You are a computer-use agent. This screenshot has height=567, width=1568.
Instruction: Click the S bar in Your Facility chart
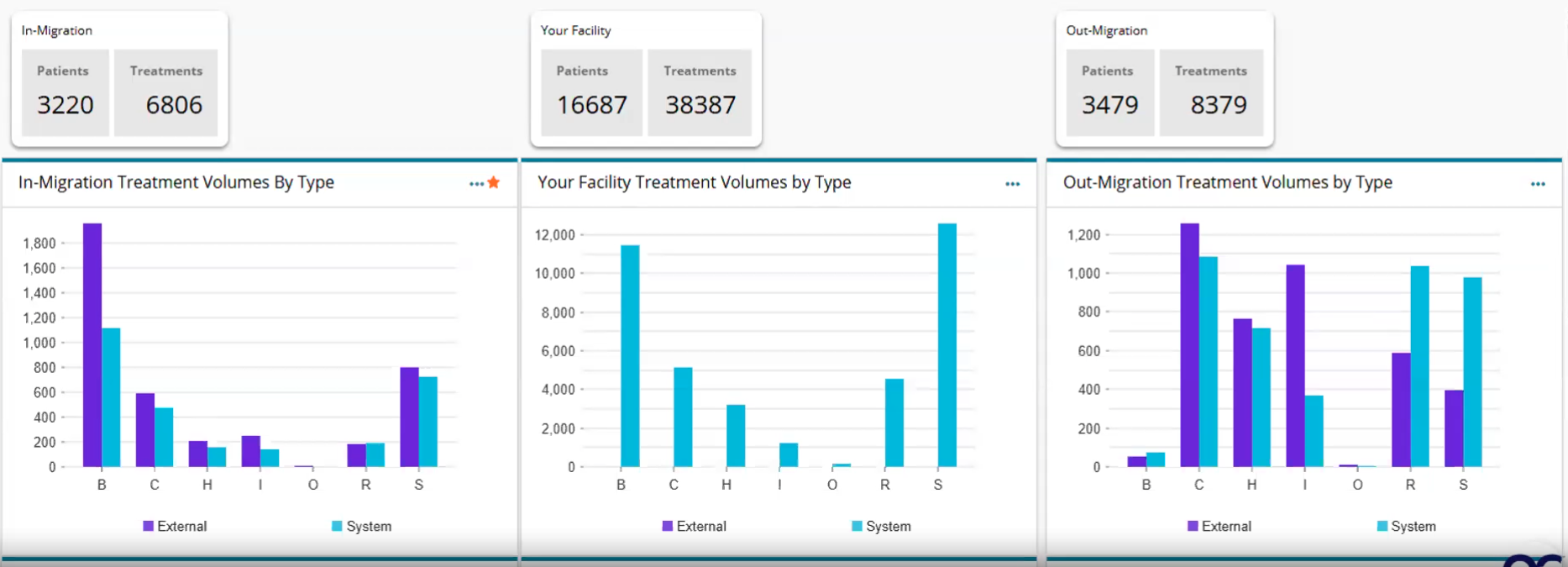(x=947, y=344)
